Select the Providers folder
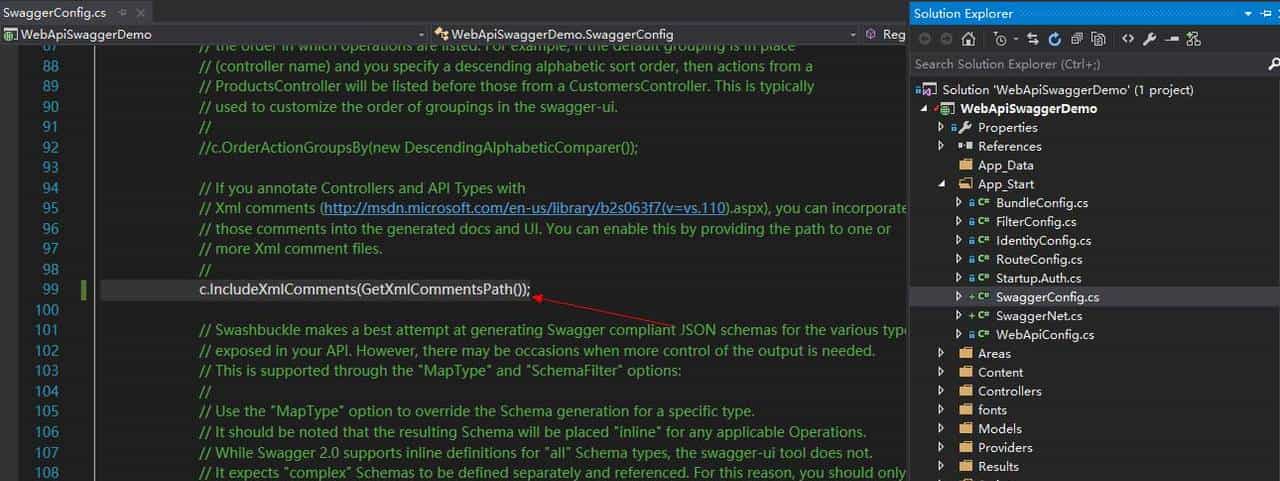Screen dimensions: 1280x481 [1005, 448]
